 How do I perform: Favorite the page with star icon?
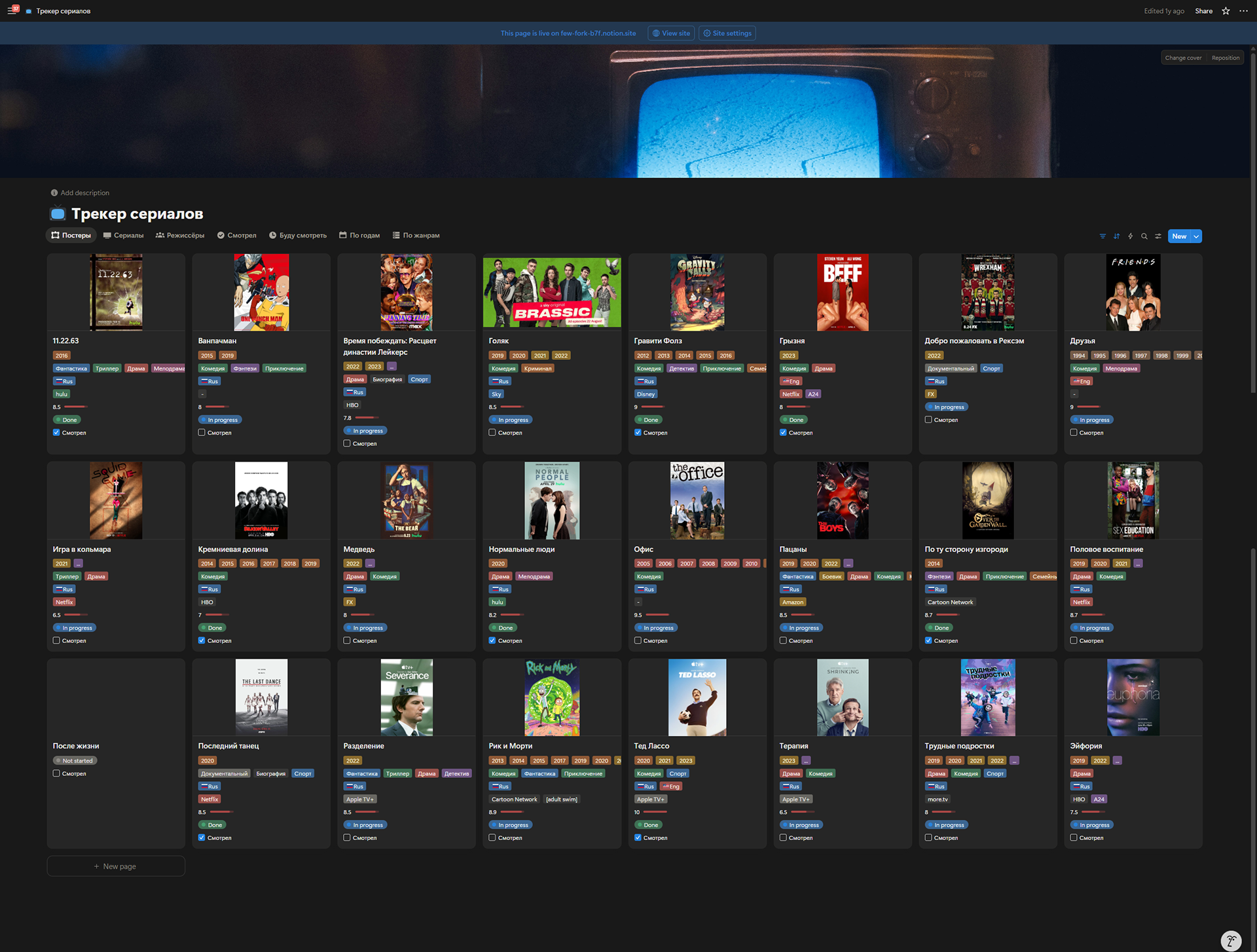click(x=1226, y=11)
